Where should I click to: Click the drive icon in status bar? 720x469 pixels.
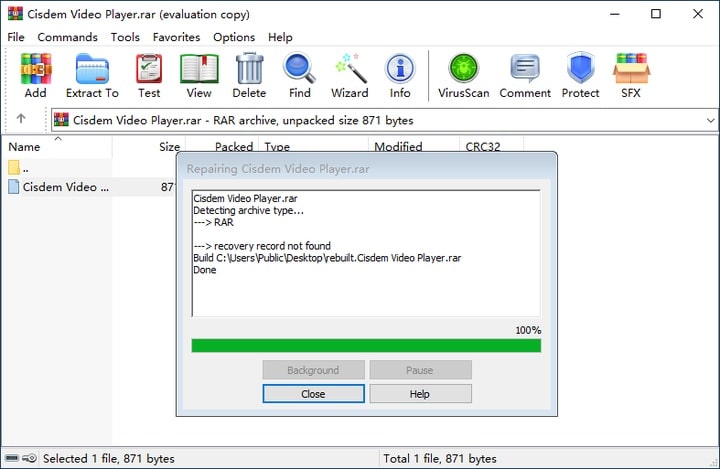[x=11, y=458]
